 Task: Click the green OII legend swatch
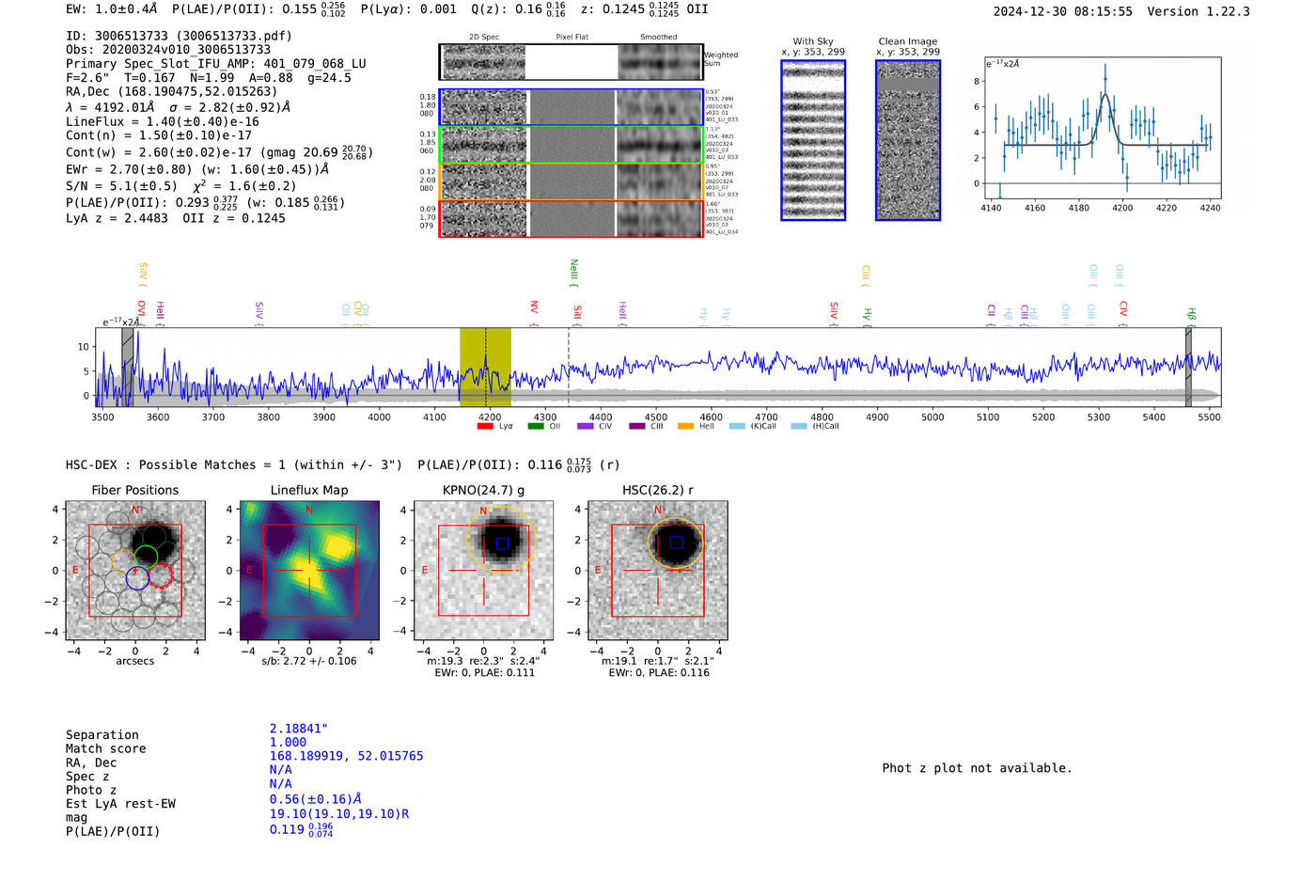pos(536,427)
